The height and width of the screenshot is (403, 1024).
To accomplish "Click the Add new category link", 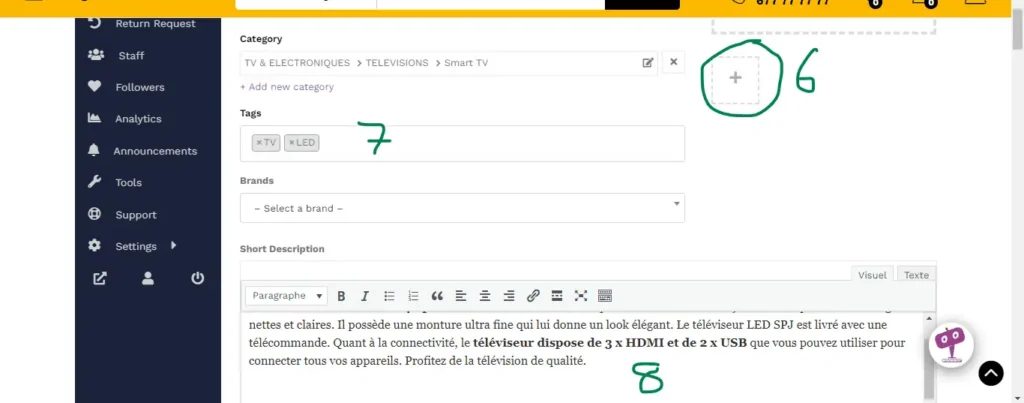I will tap(287, 87).
